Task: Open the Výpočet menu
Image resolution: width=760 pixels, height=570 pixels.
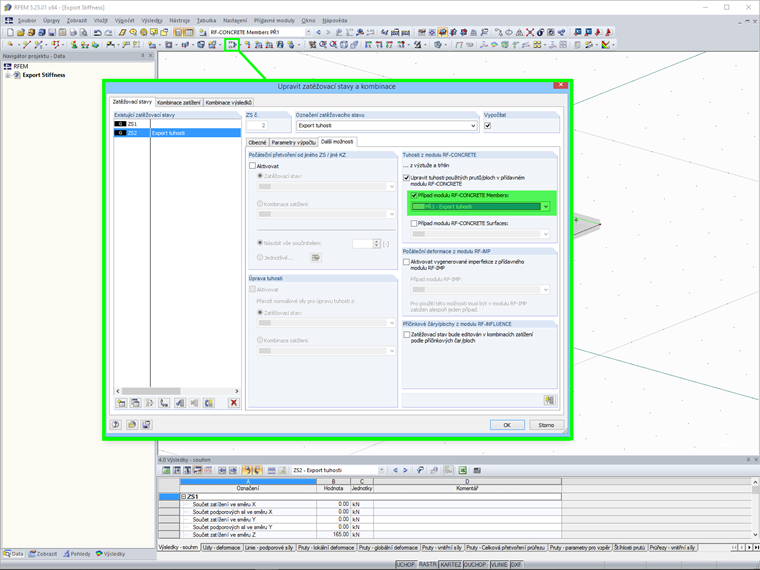Action: 125,20
